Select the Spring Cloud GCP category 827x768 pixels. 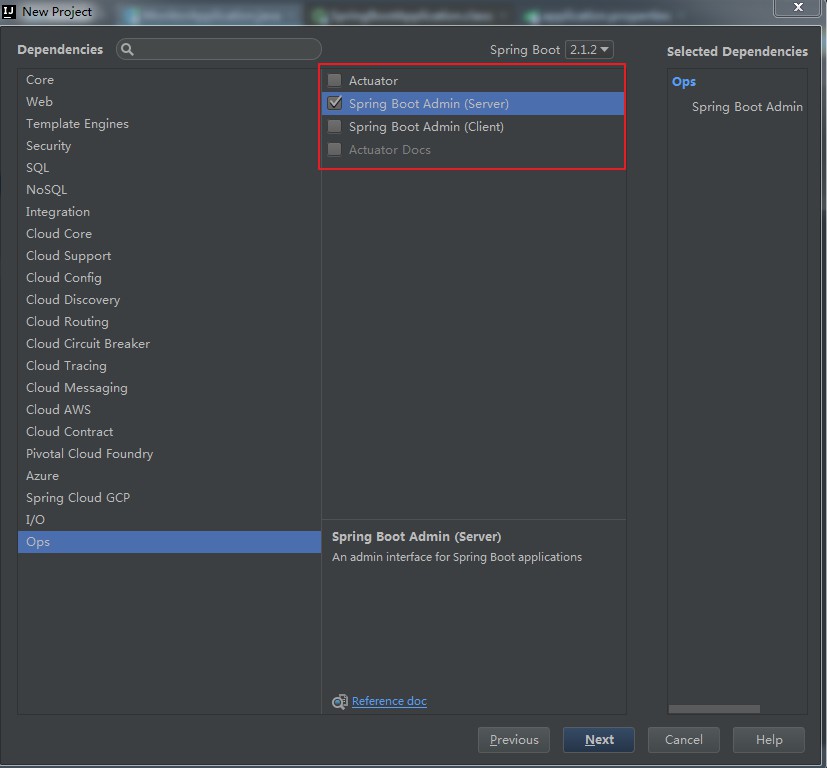pyautogui.click(x=169, y=497)
